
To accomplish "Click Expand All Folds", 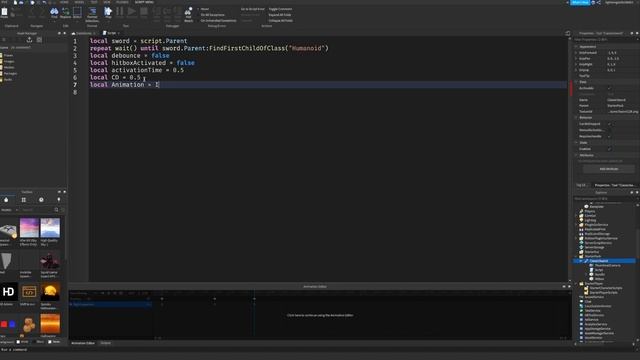I will click(x=280, y=15).
